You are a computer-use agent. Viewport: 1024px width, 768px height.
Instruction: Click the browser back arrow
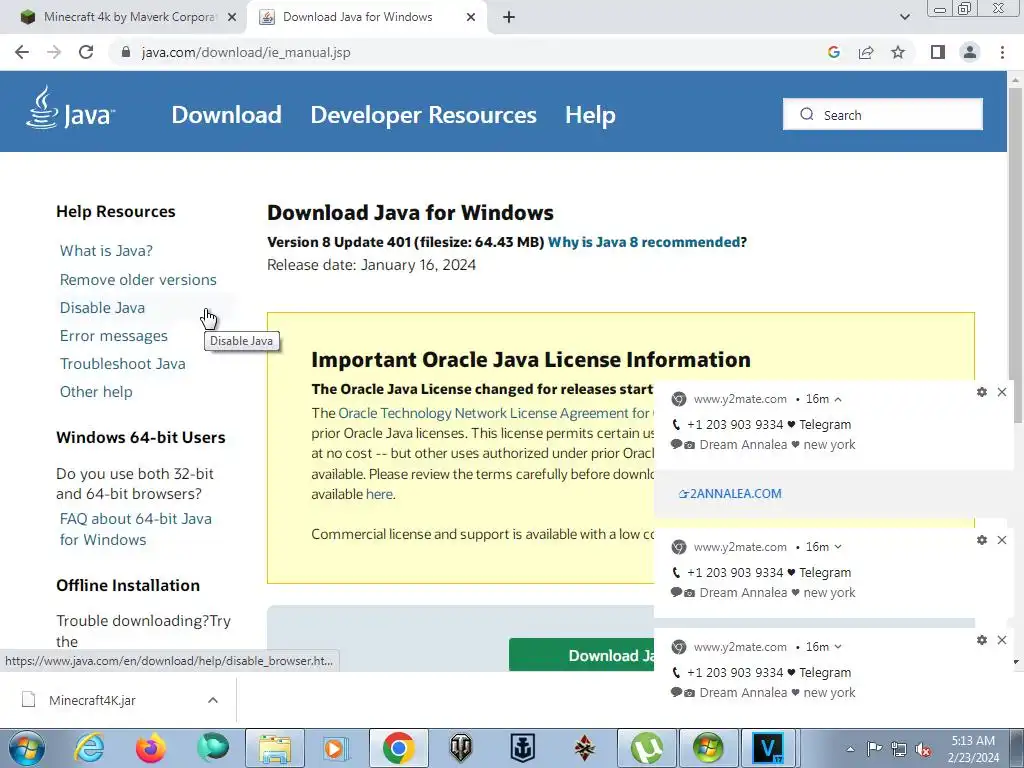coord(22,52)
